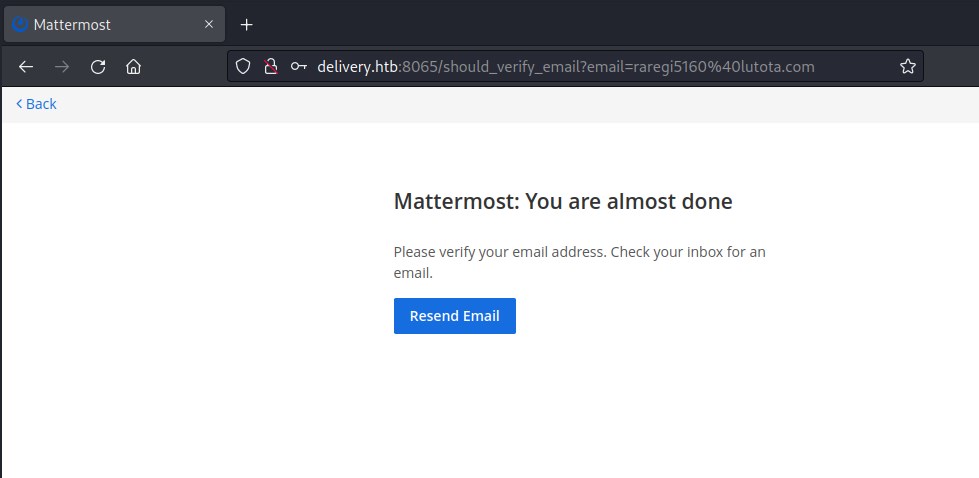Click the empty tab strip area
The width and height of the screenshot is (979, 478).
pyautogui.click(x=600, y=24)
